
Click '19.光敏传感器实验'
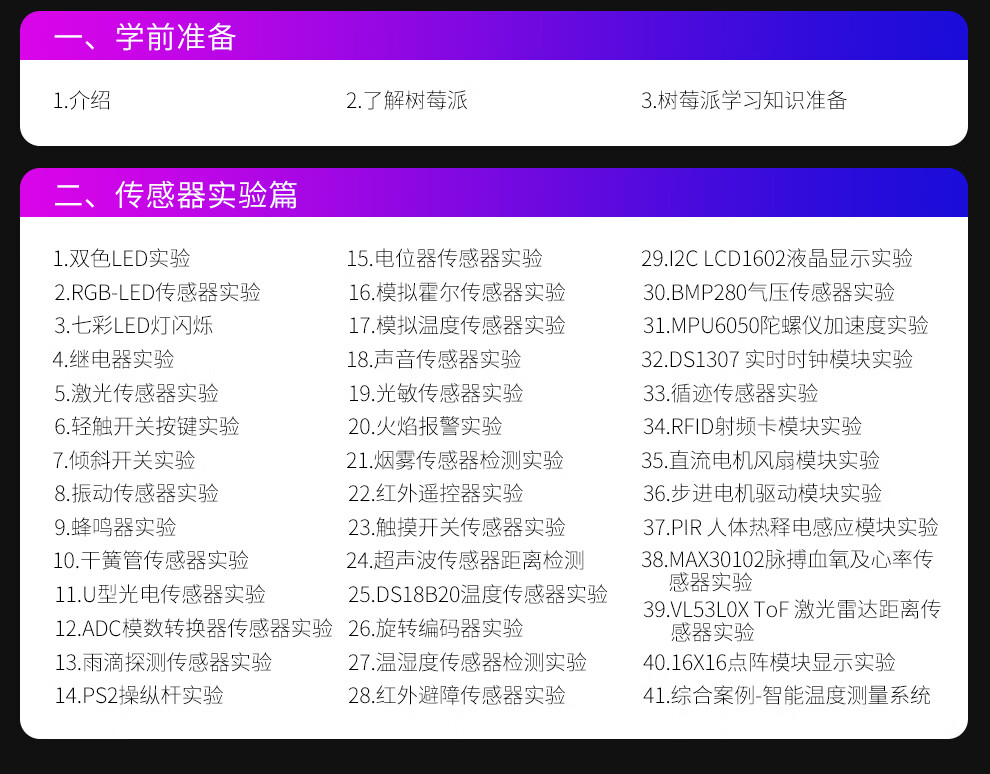point(436,393)
